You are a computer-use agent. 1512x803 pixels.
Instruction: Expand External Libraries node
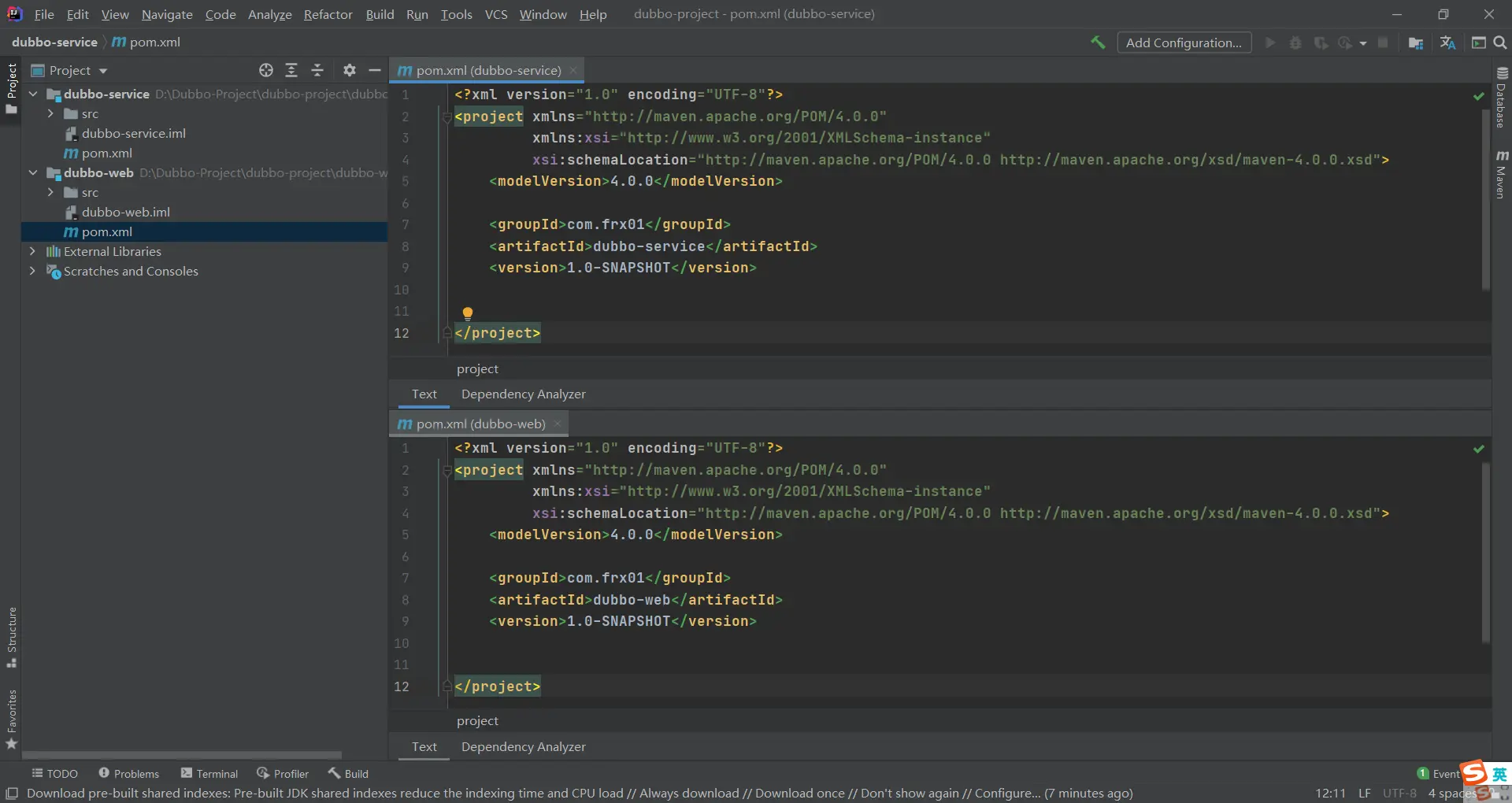click(33, 251)
